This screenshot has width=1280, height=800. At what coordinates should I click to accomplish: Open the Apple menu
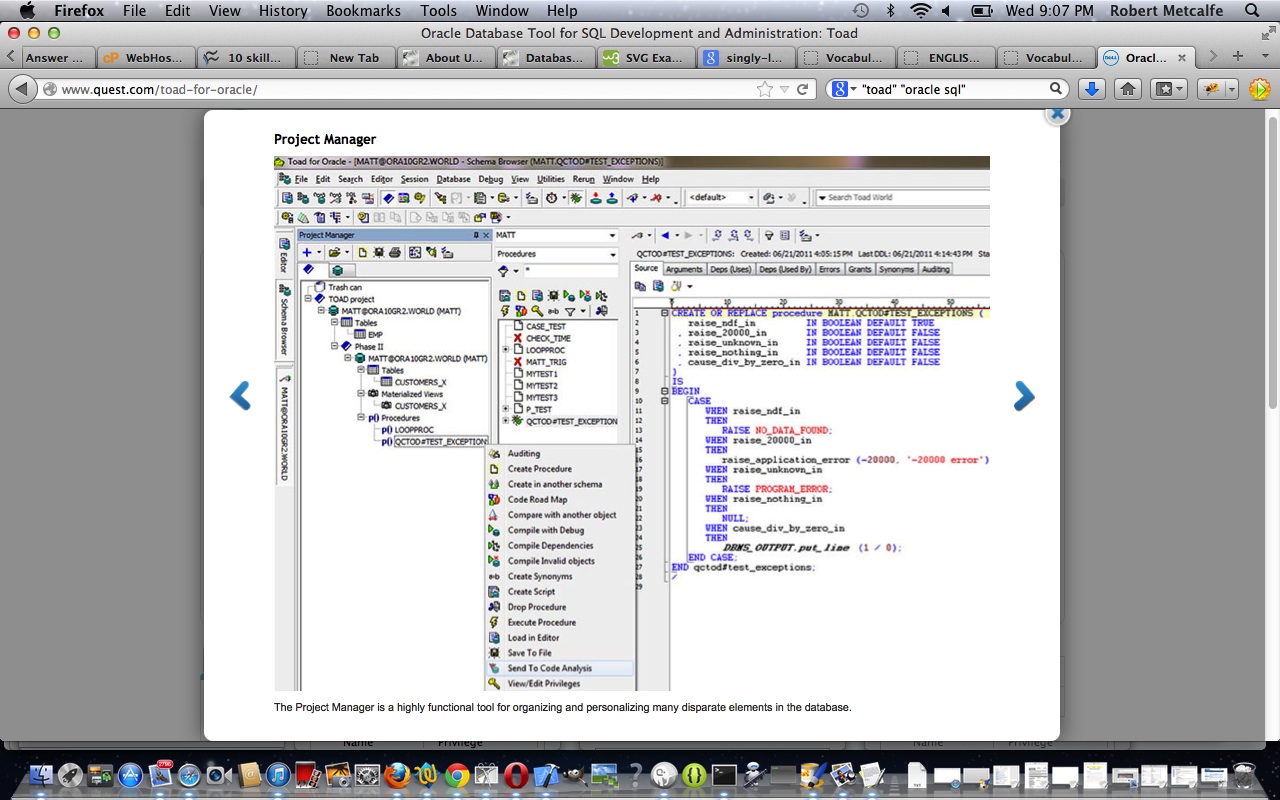pos(27,11)
